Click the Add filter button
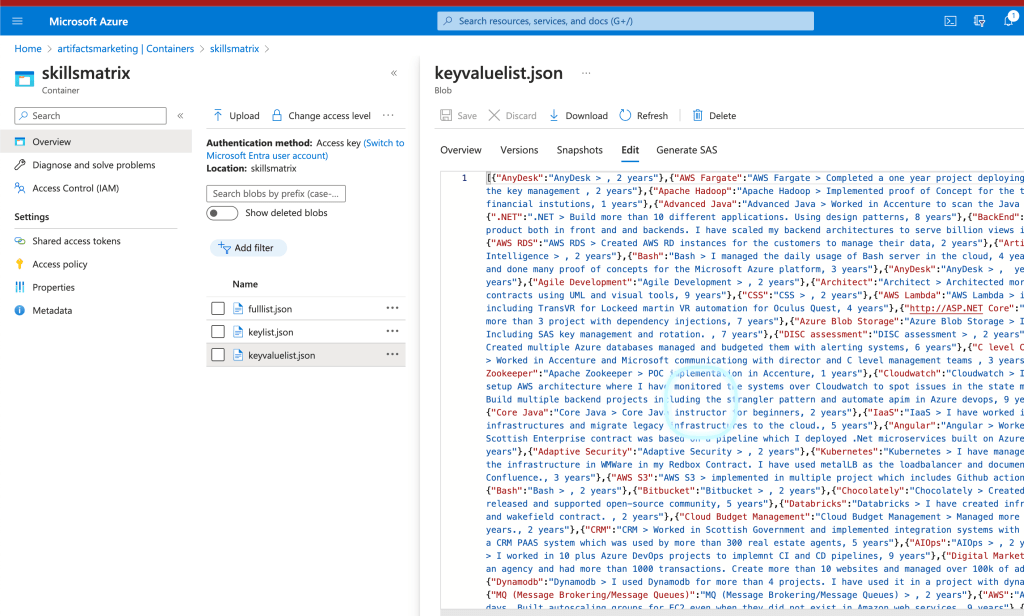 tap(248, 248)
